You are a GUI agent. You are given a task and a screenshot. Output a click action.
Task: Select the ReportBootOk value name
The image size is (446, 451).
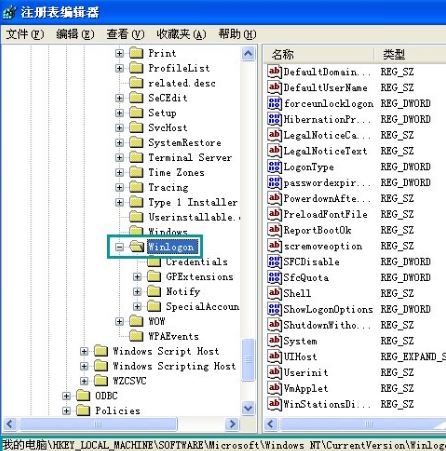[x=317, y=230]
